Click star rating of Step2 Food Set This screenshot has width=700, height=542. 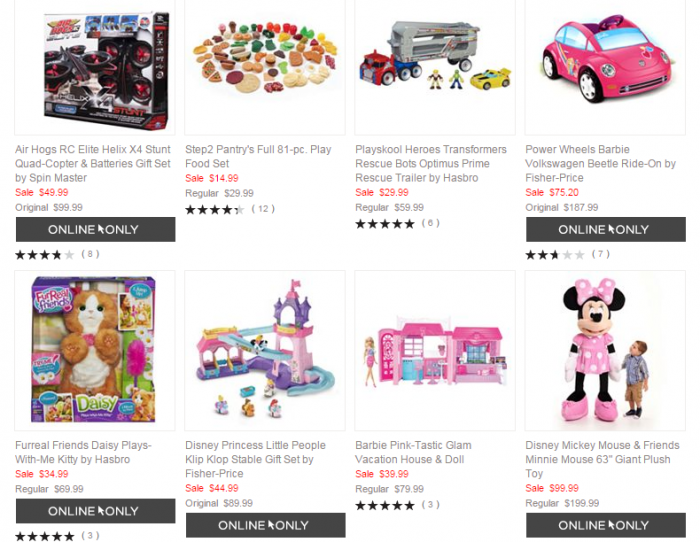click(x=215, y=209)
